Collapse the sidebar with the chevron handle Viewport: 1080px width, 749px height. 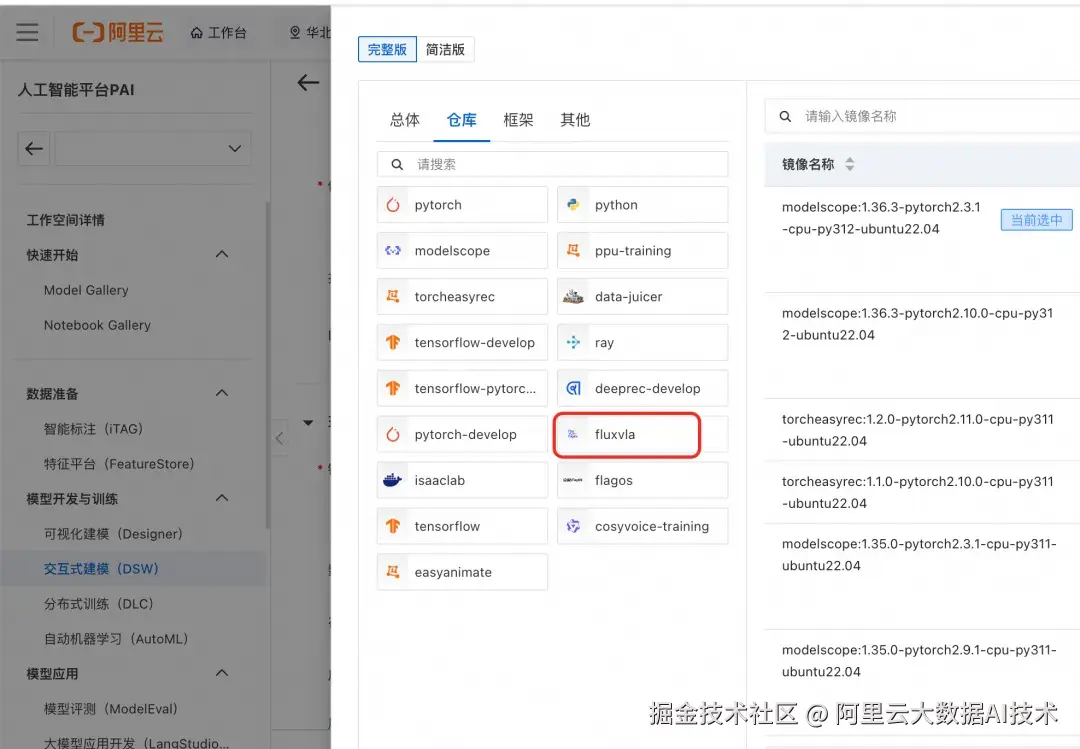(279, 438)
